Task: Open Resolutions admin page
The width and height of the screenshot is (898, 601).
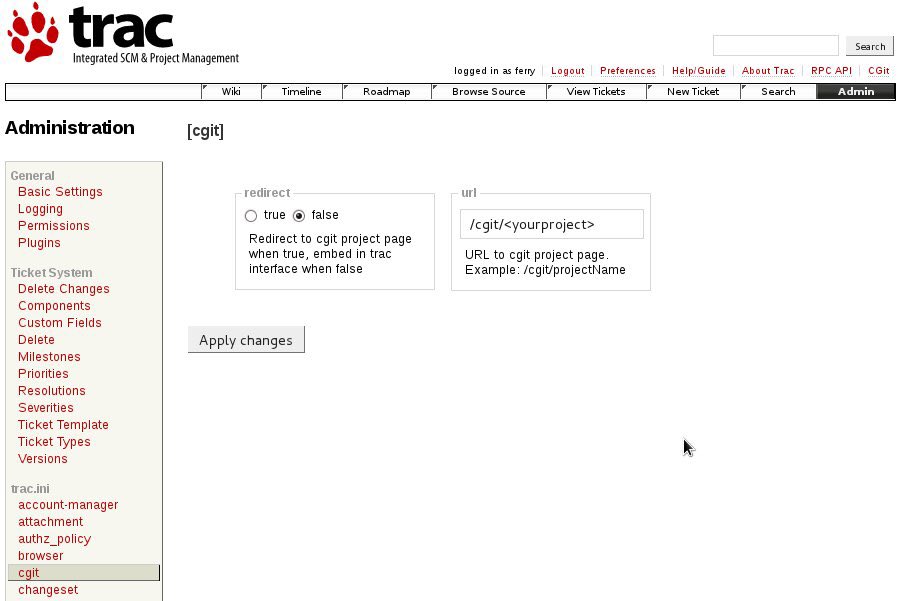Action: (x=52, y=391)
